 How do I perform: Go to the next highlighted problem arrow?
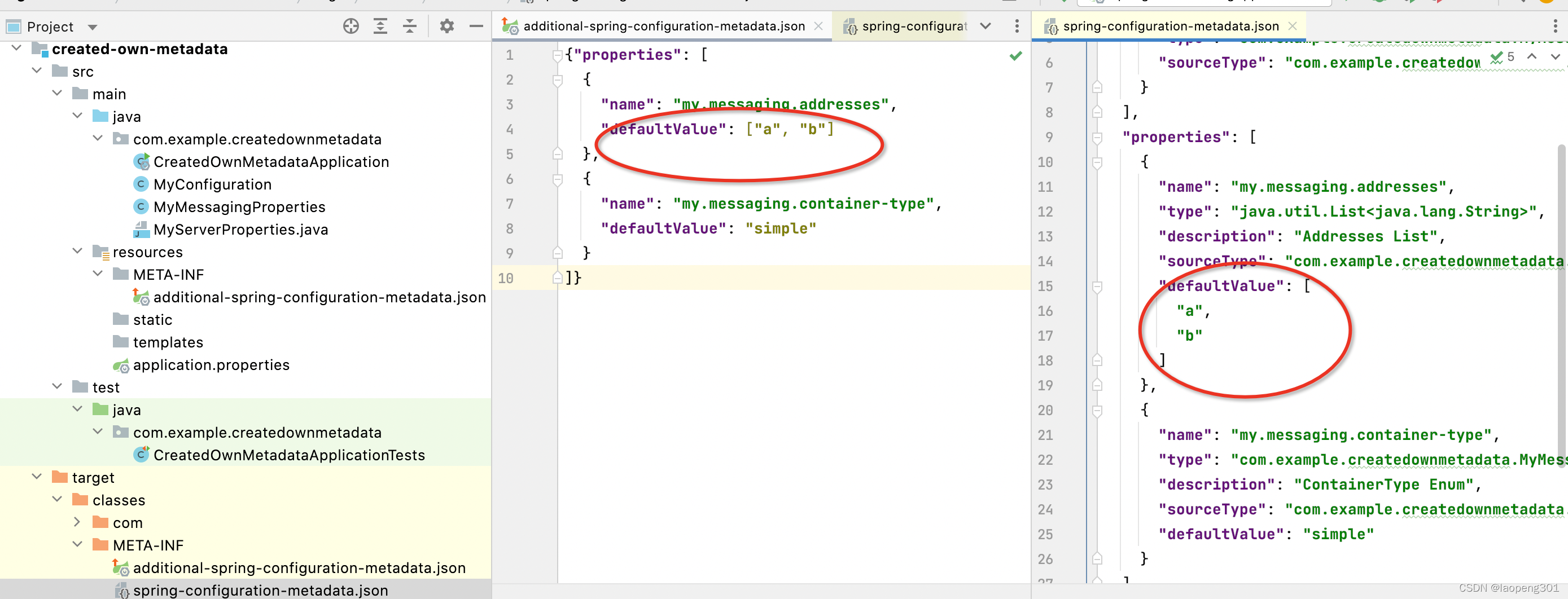1555,56
